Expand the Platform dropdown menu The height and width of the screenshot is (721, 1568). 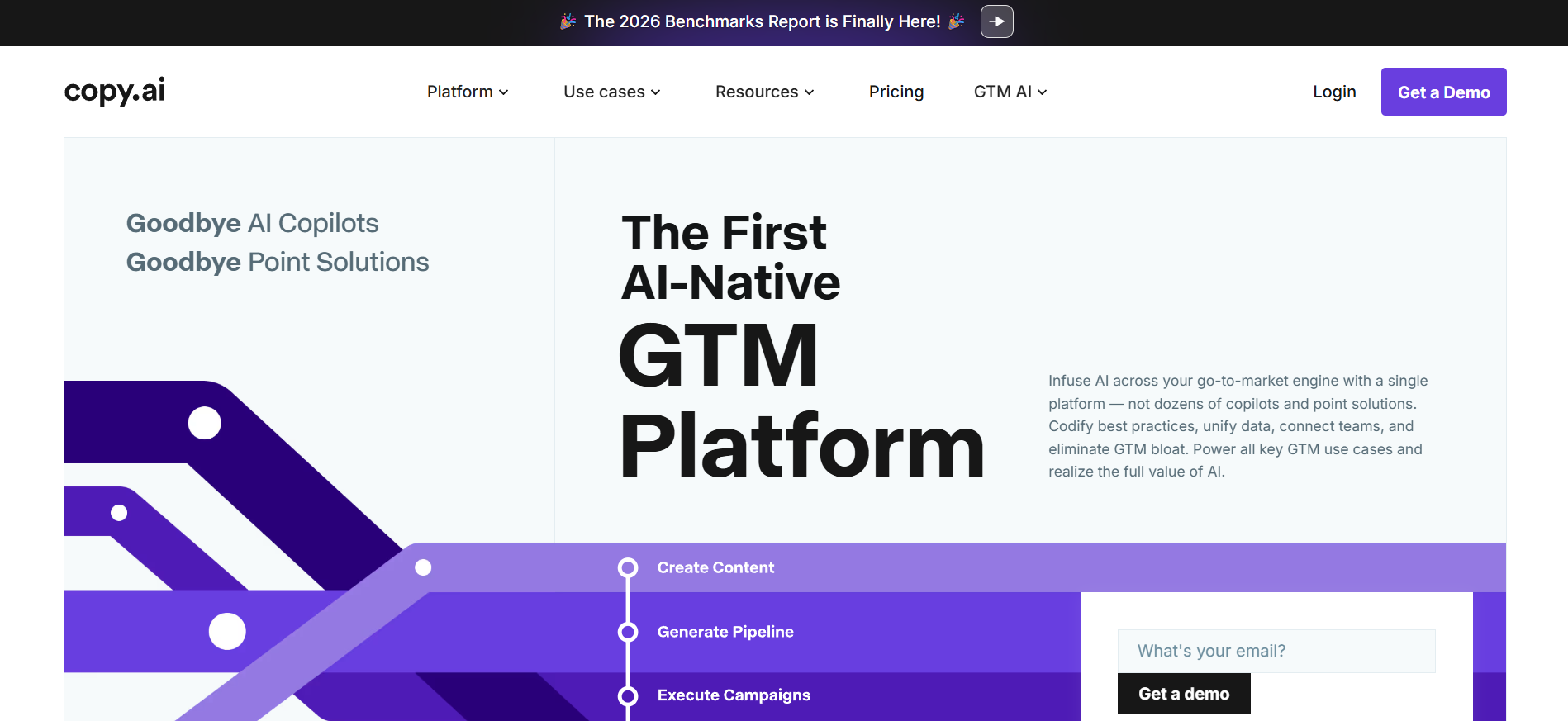point(468,92)
